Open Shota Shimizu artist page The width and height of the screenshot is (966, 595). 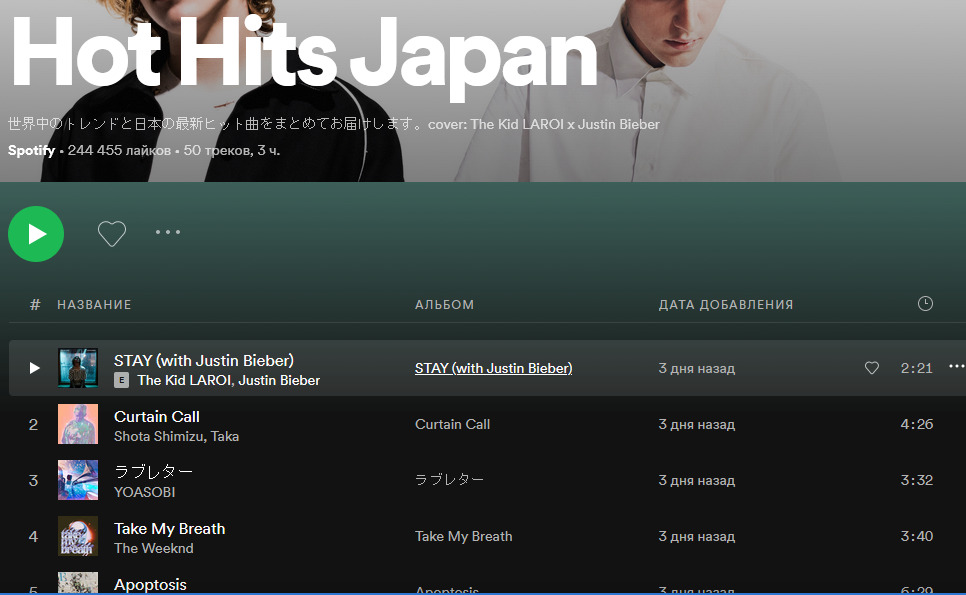(x=159, y=436)
